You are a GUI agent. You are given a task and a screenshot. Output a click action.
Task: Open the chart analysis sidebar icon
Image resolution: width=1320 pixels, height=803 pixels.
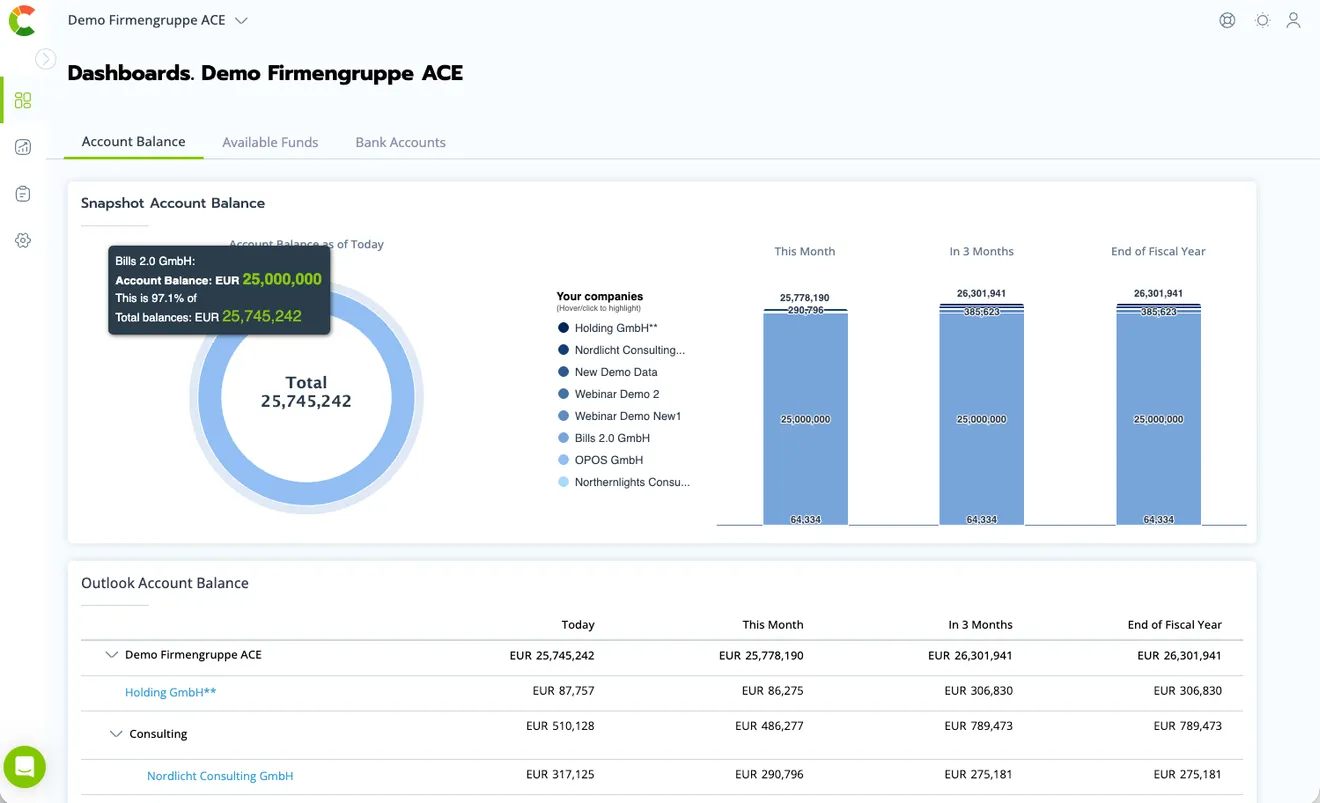[x=23, y=147]
